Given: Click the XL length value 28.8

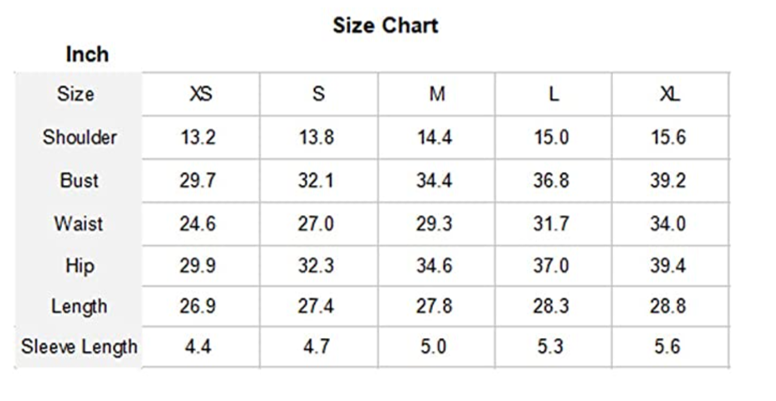Looking at the screenshot, I should 668,306.
